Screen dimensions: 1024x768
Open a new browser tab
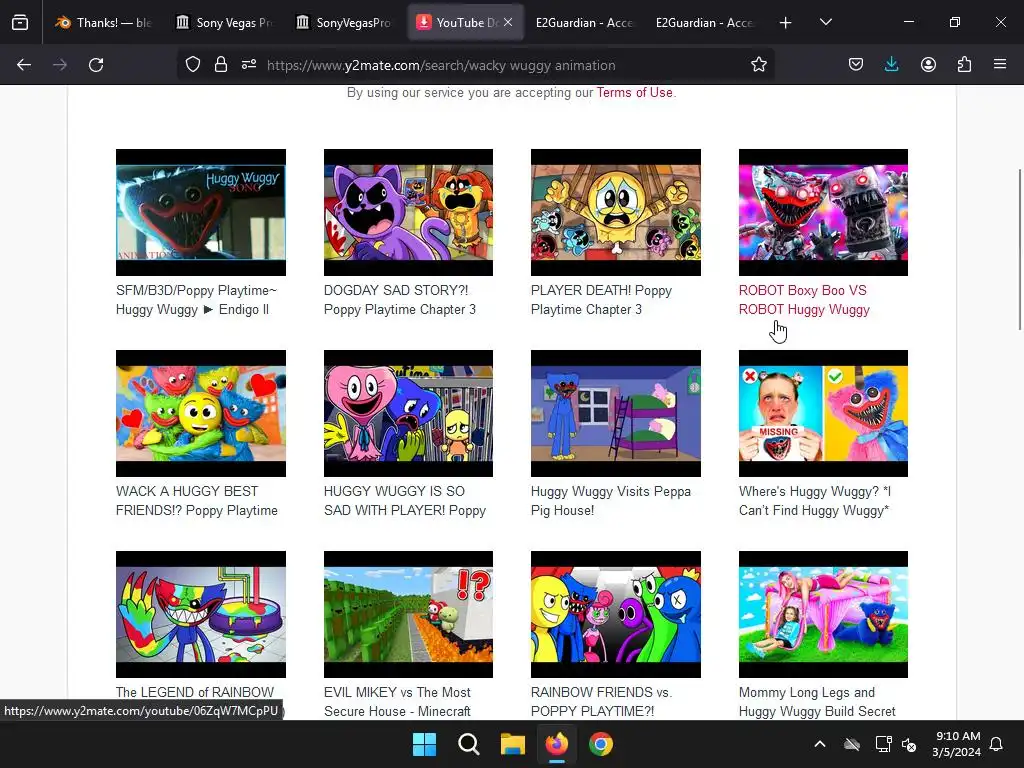coord(786,23)
